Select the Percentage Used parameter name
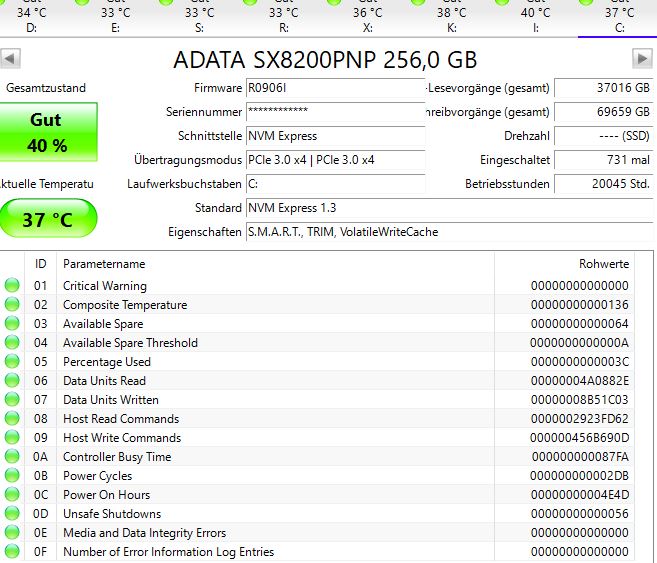657x563 pixels. tap(107, 362)
